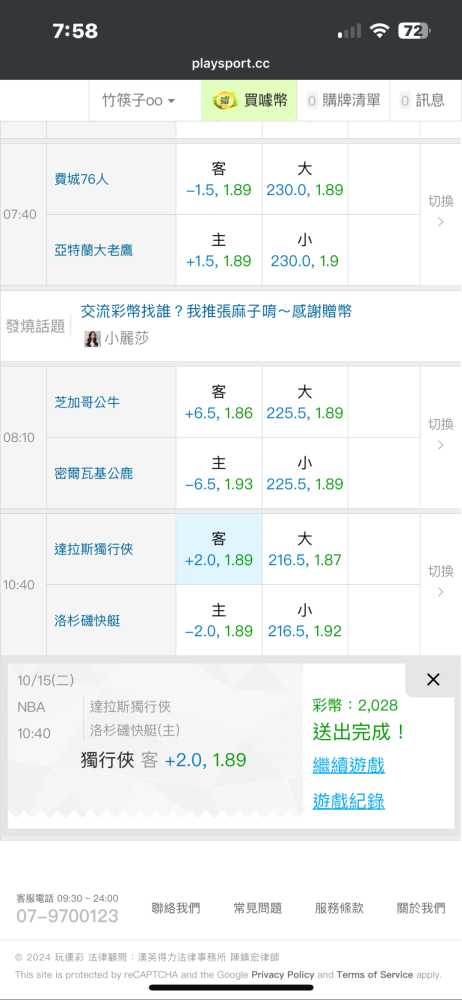Toggle Mavericks 客 +2.0 selection
Screen dimensions: 462x1000
[219, 549]
